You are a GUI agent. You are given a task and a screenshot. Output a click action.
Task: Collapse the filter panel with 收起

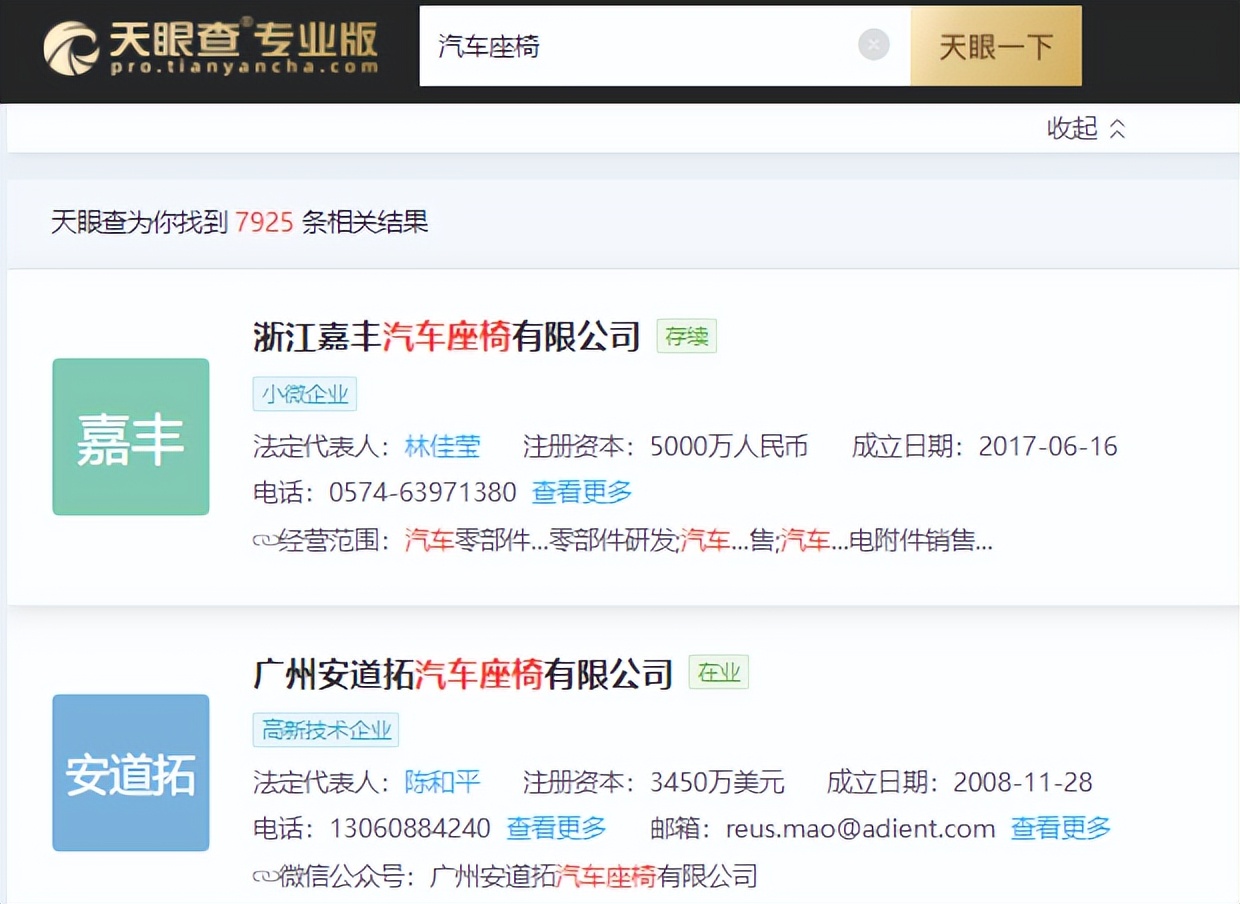coord(1086,128)
